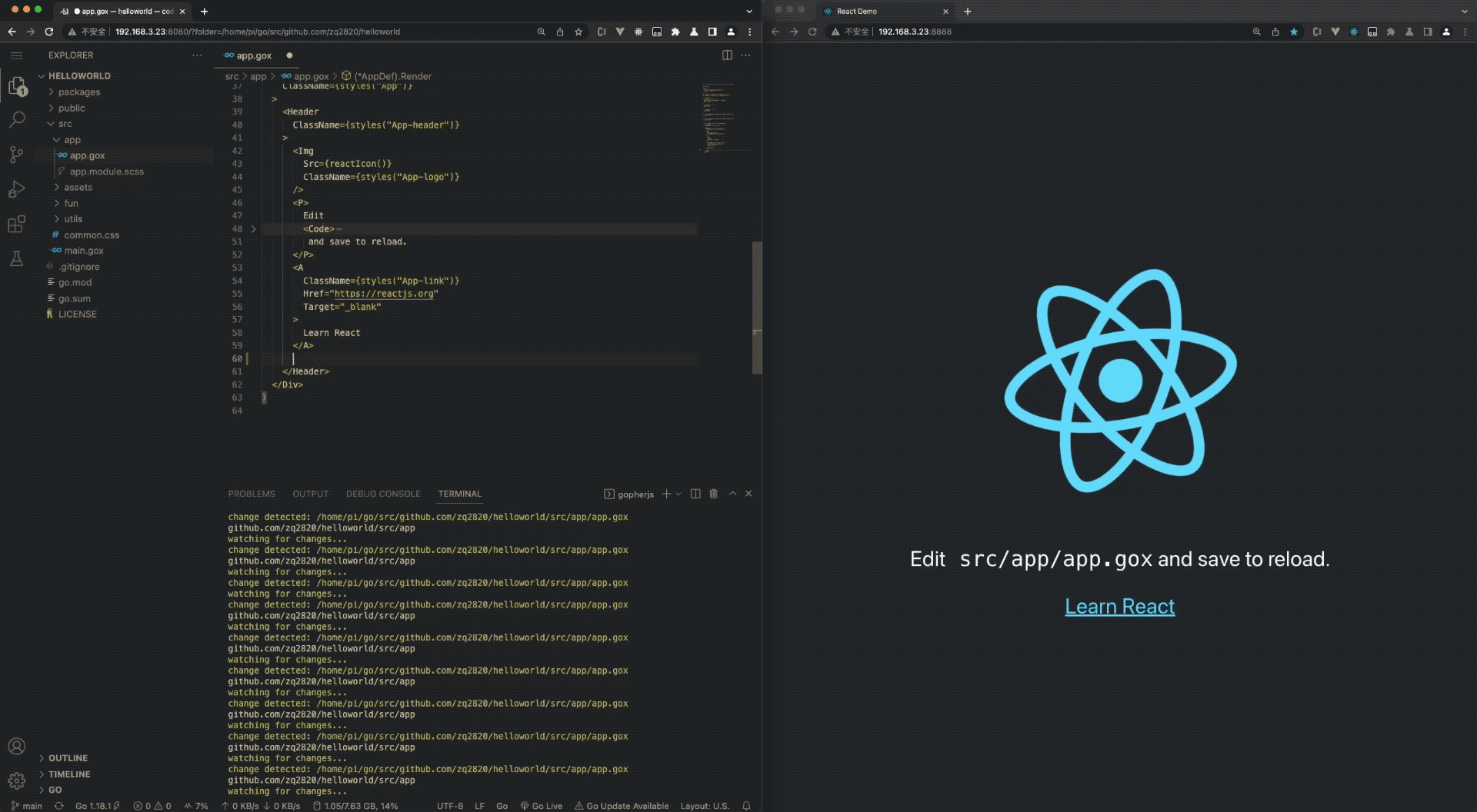Toggle Go Live server in status bar
Screen dimensions: 1477x812
542,806
